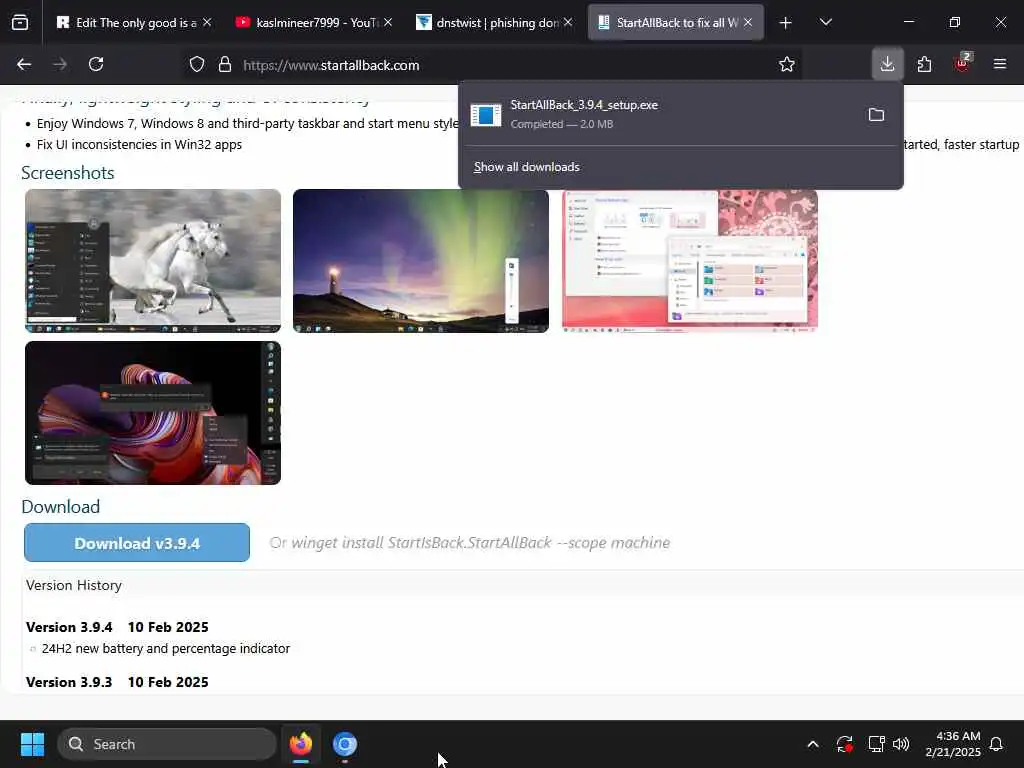
Task: Open the sync tray icon with red dot
Action: pyautogui.click(x=844, y=744)
